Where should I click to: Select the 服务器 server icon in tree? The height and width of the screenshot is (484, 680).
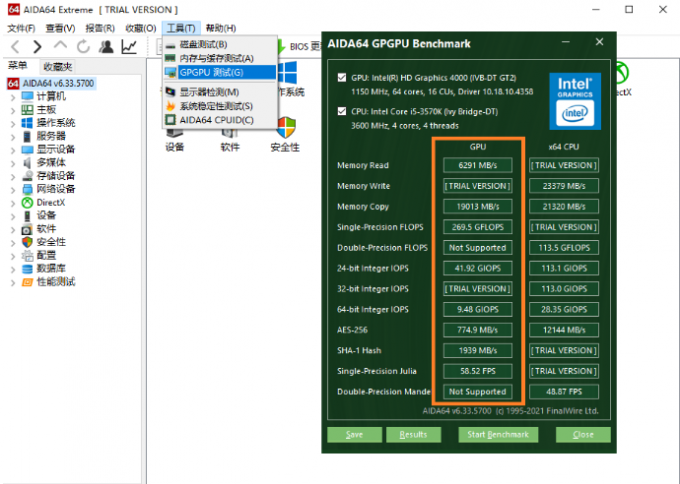pos(27,136)
